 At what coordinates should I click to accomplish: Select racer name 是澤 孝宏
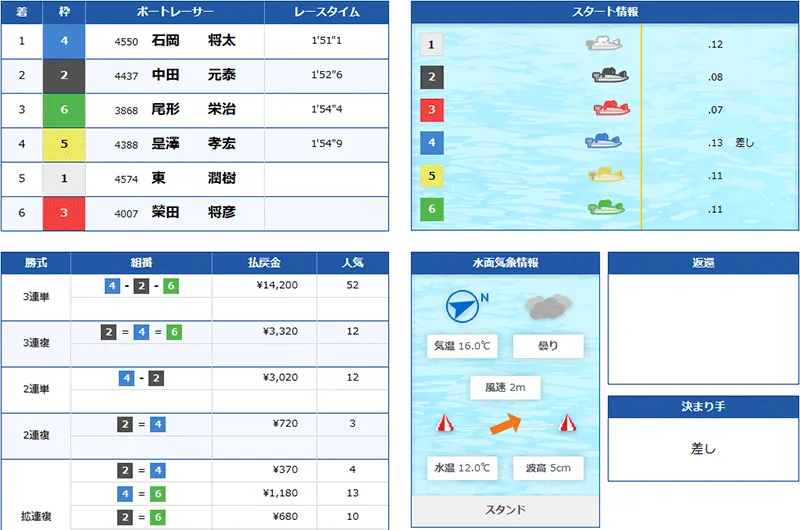193,144
